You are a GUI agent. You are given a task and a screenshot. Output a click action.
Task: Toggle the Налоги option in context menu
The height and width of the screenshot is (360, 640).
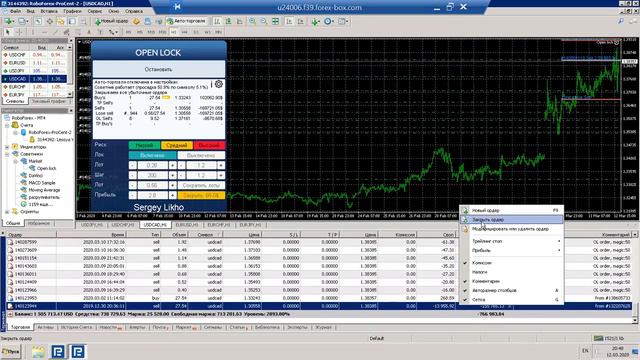(512, 272)
